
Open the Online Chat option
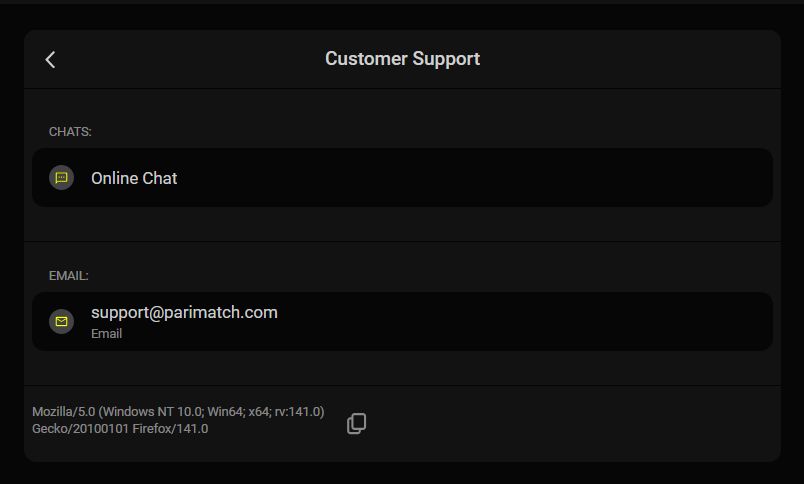(x=402, y=178)
